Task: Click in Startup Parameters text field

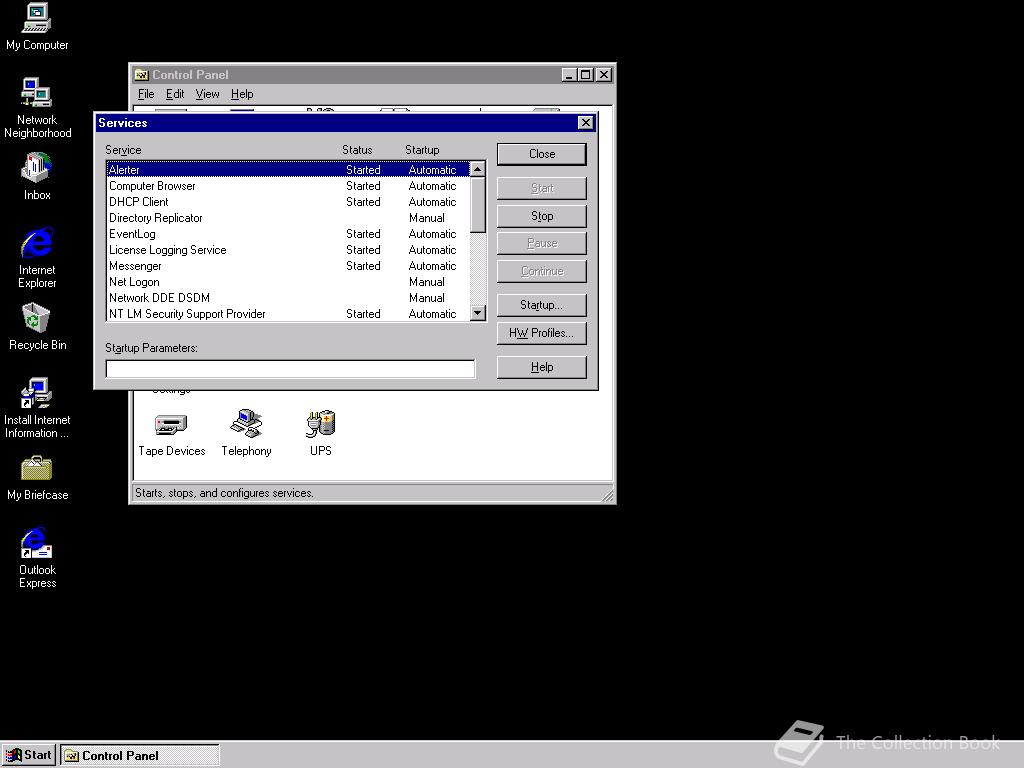Action: pos(290,369)
